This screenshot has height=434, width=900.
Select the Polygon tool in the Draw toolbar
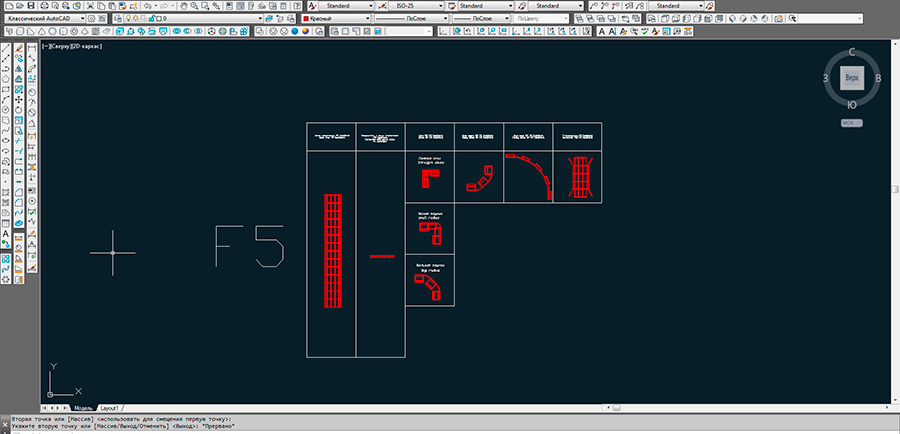6,79
